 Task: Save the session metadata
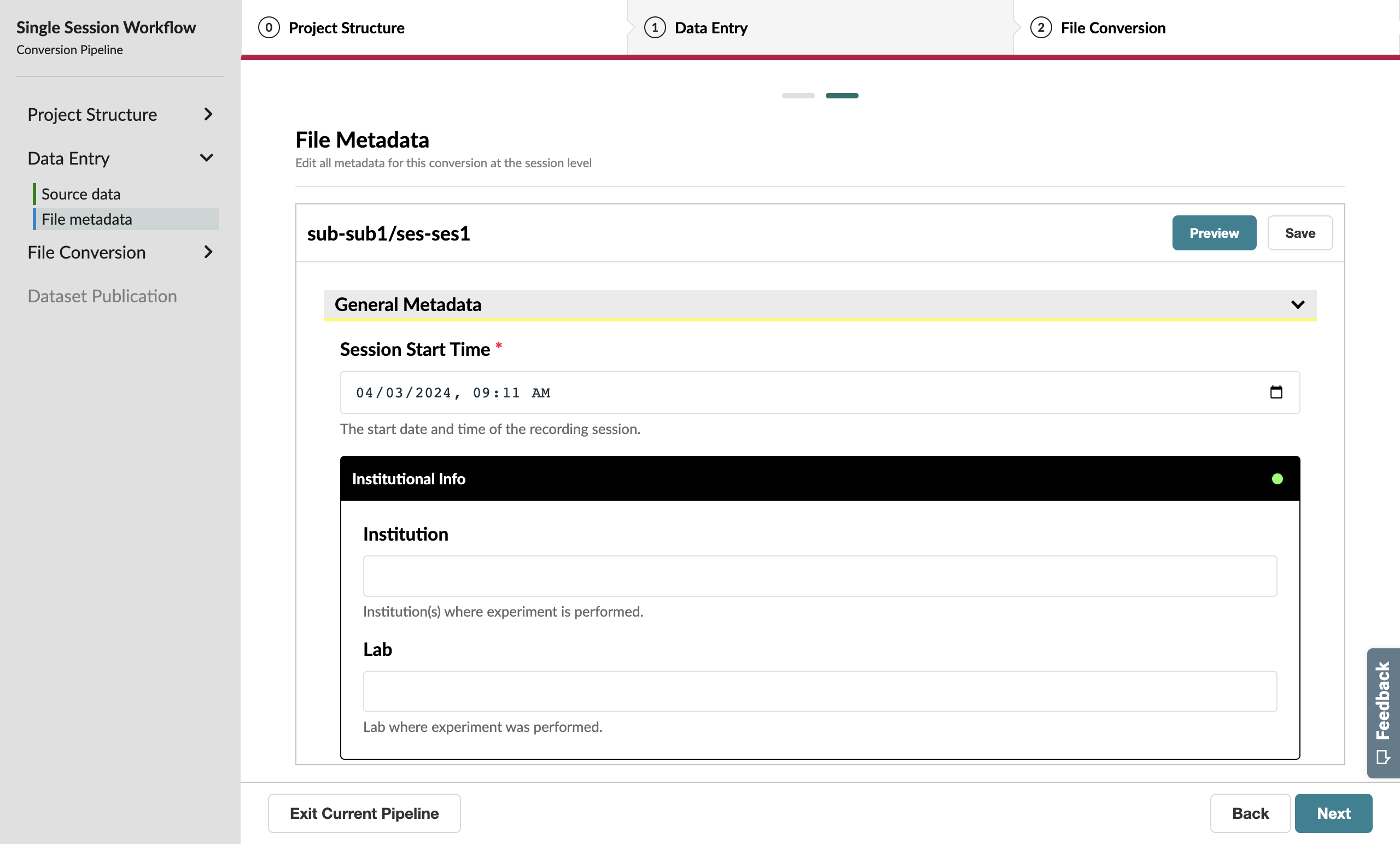(x=1300, y=233)
